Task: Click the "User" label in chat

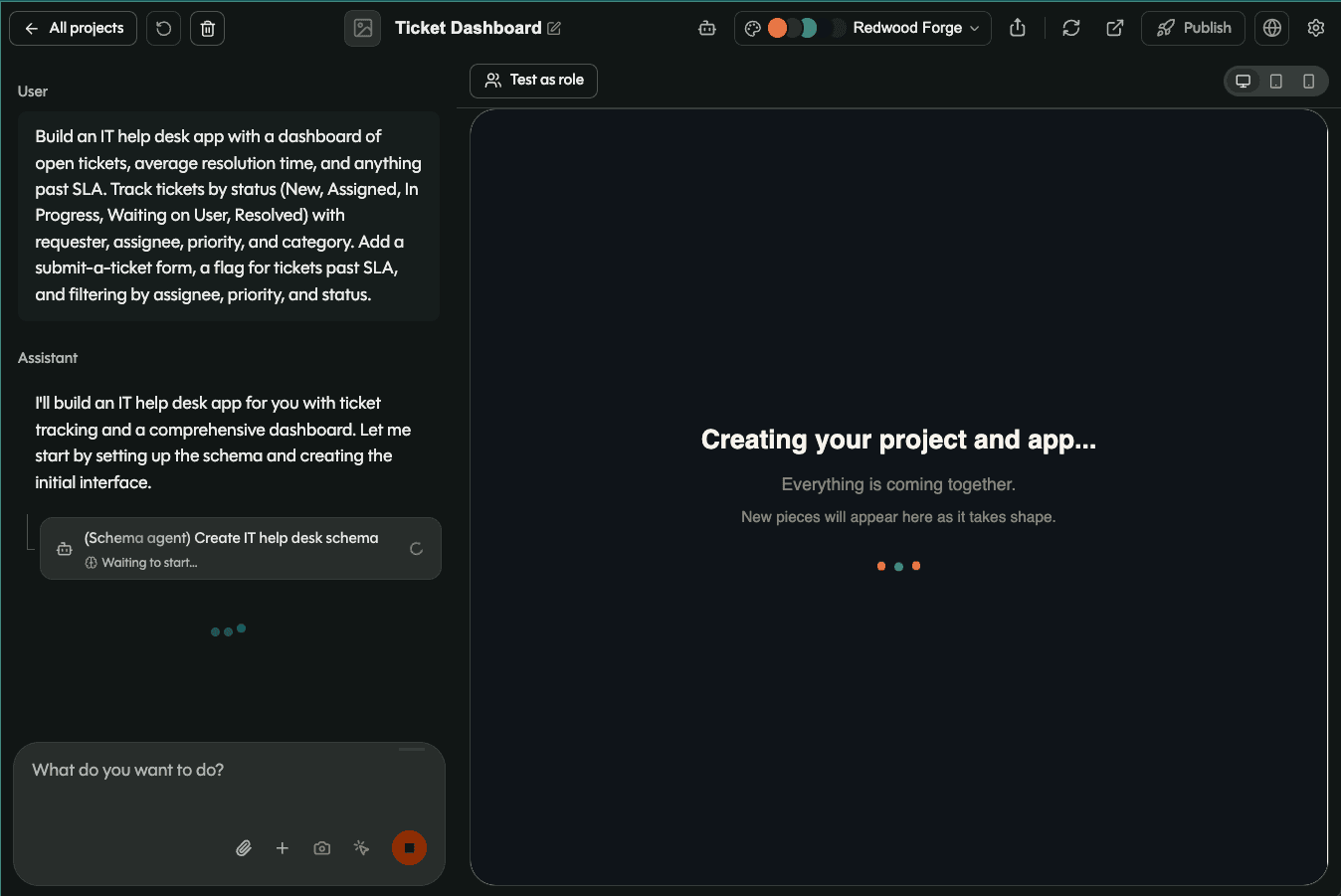Action: pyautogui.click(x=33, y=91)
